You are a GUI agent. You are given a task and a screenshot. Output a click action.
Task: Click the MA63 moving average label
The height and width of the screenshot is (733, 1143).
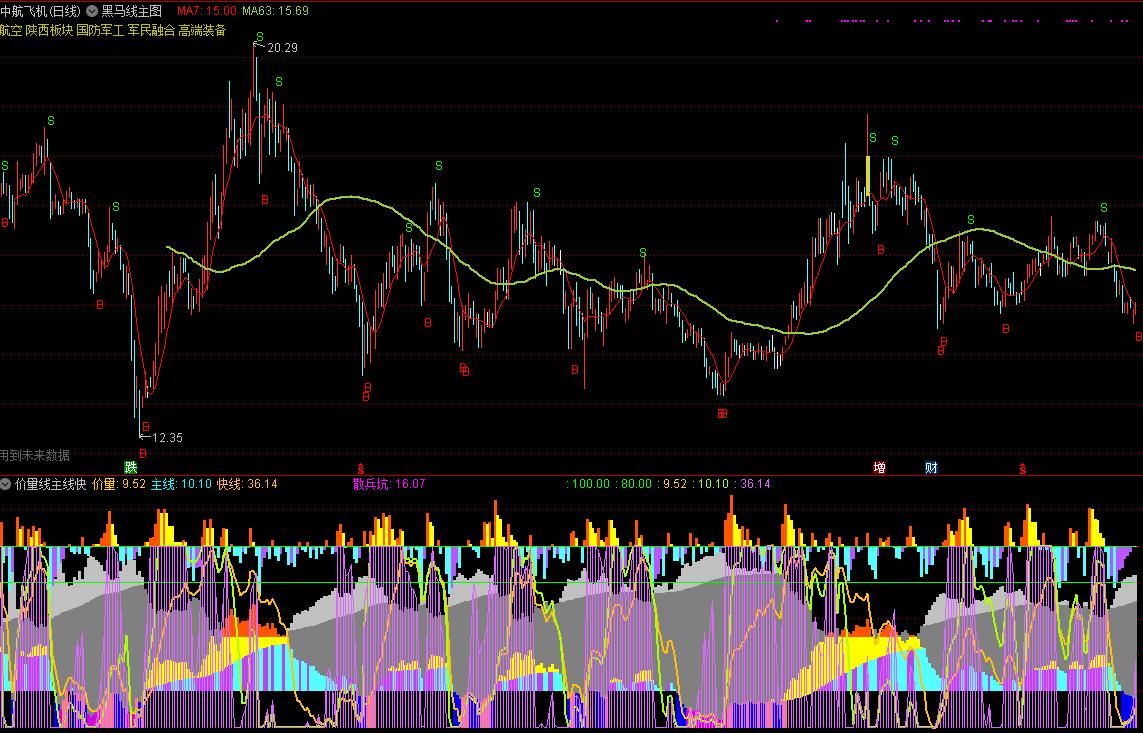pos(276,11)
